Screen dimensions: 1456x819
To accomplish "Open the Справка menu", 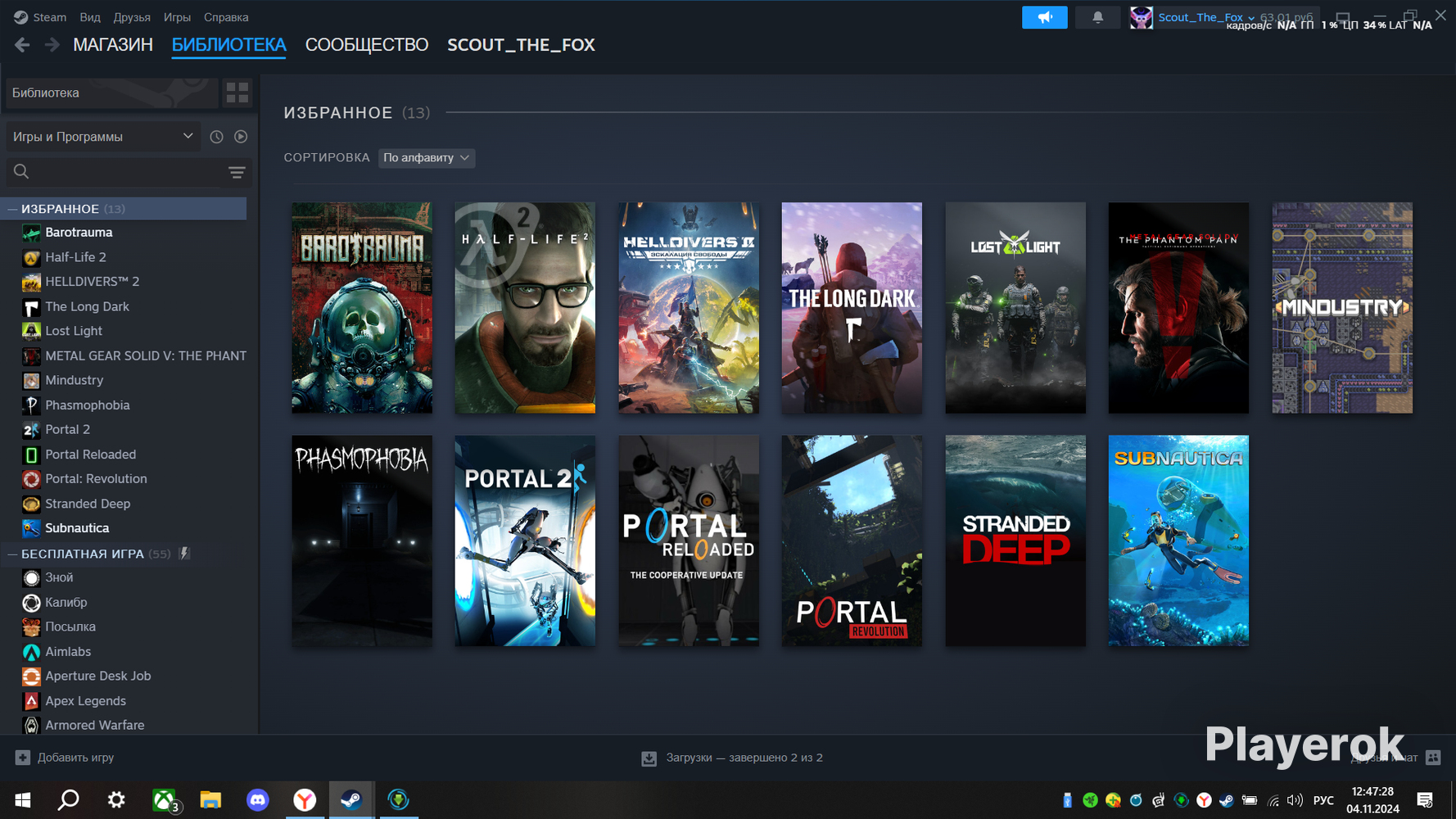I will 226,17.
